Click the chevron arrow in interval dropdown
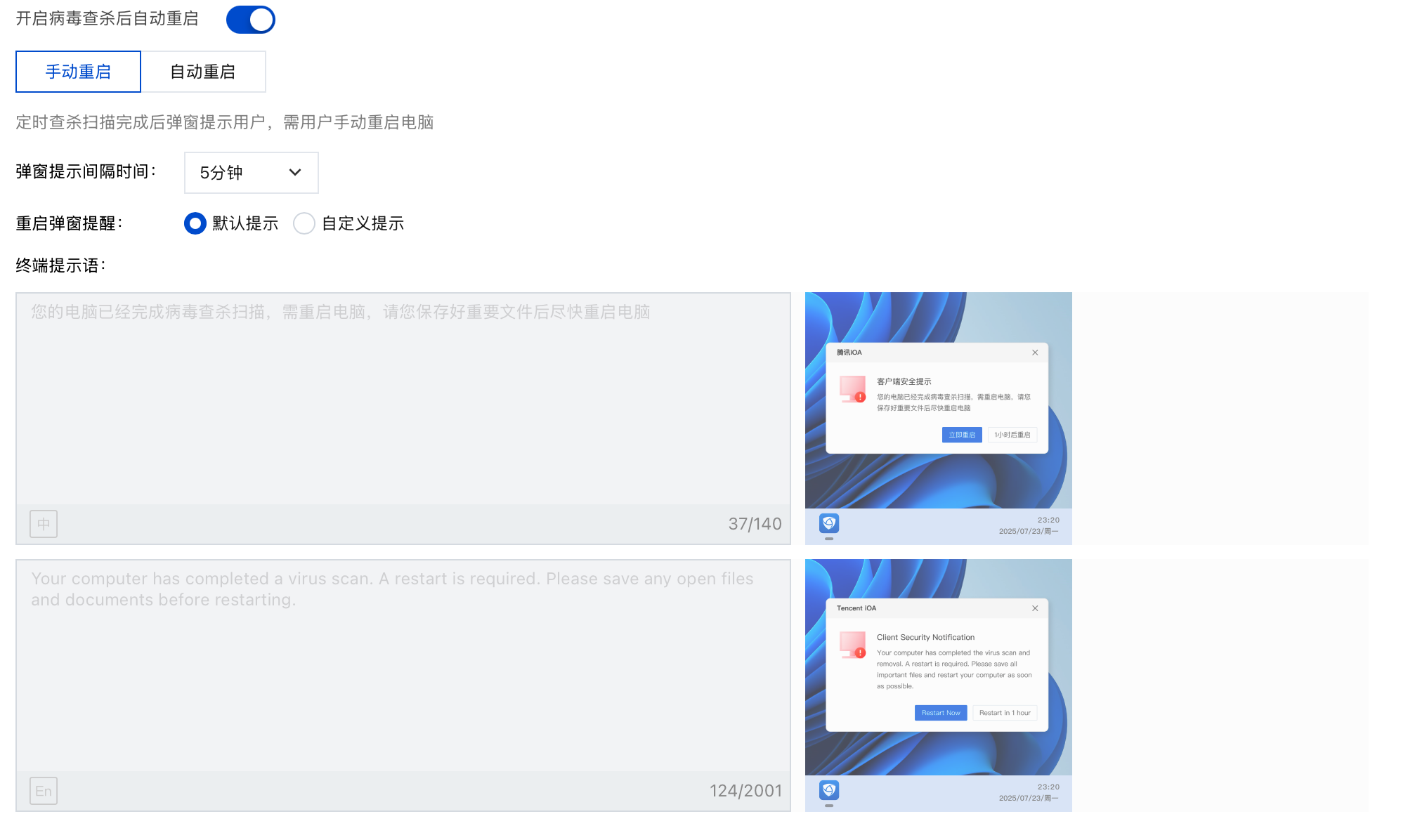 click(x=295, y=173)
